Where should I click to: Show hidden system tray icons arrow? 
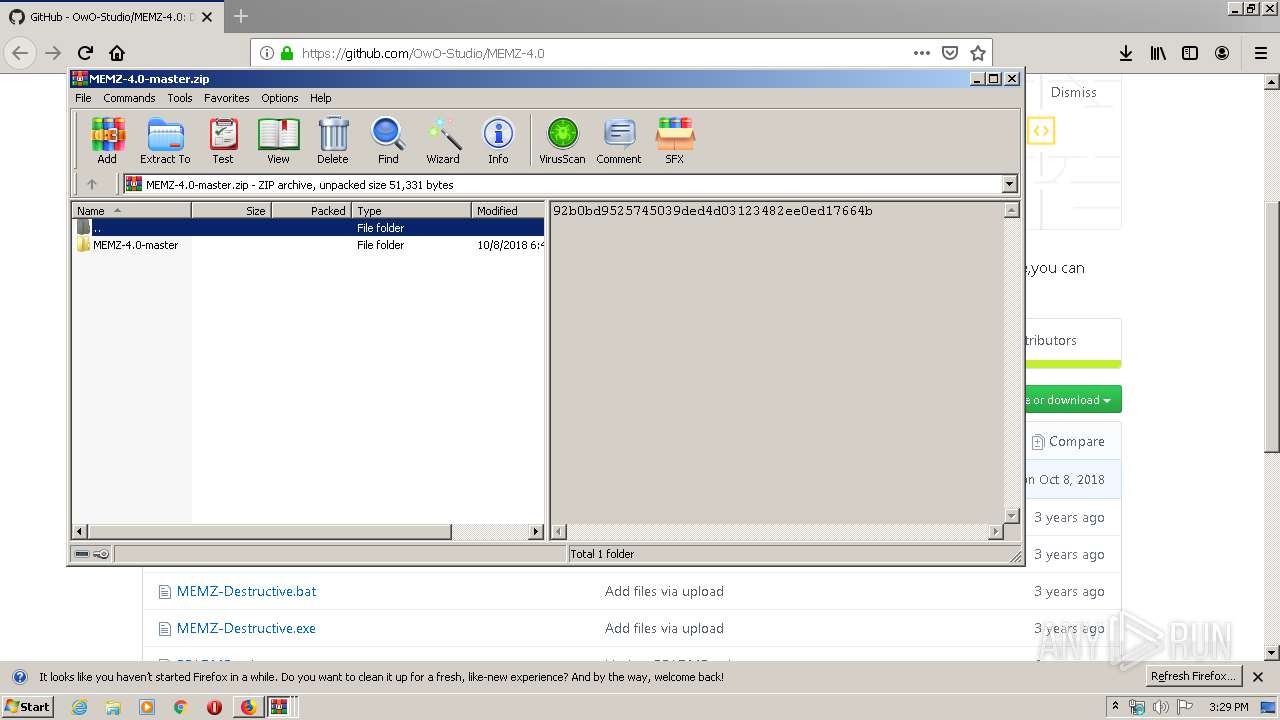click(1115, 707)
